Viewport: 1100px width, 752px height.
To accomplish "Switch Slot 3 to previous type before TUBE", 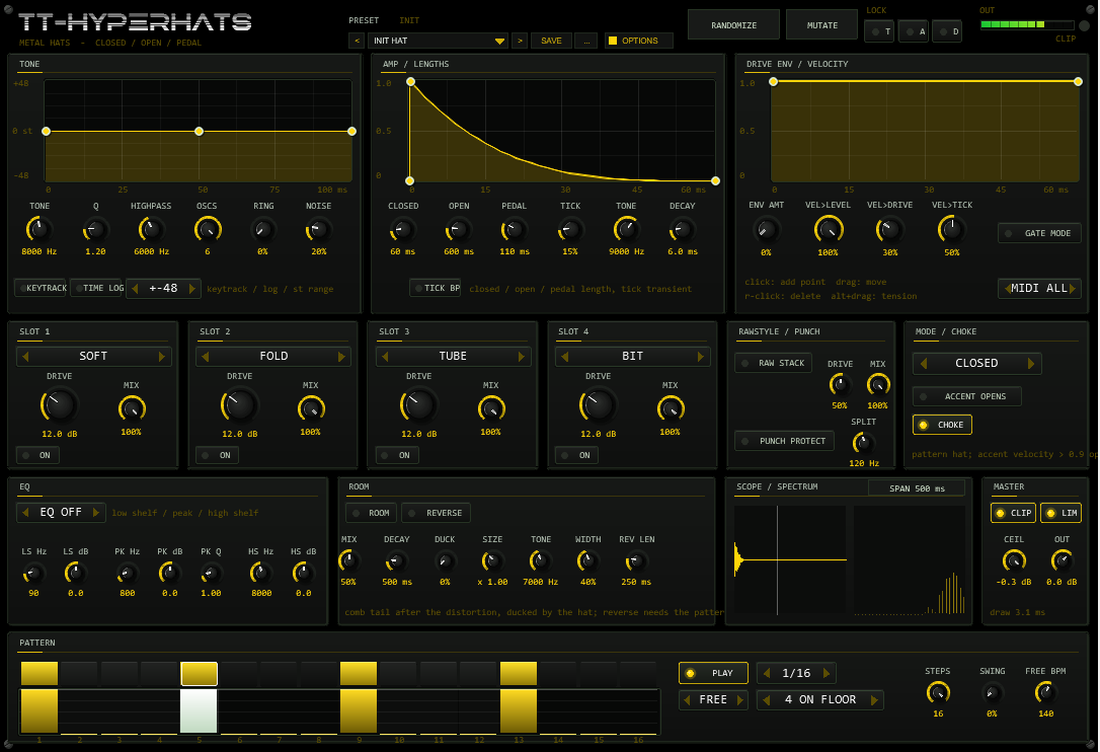I will (384, 356).
